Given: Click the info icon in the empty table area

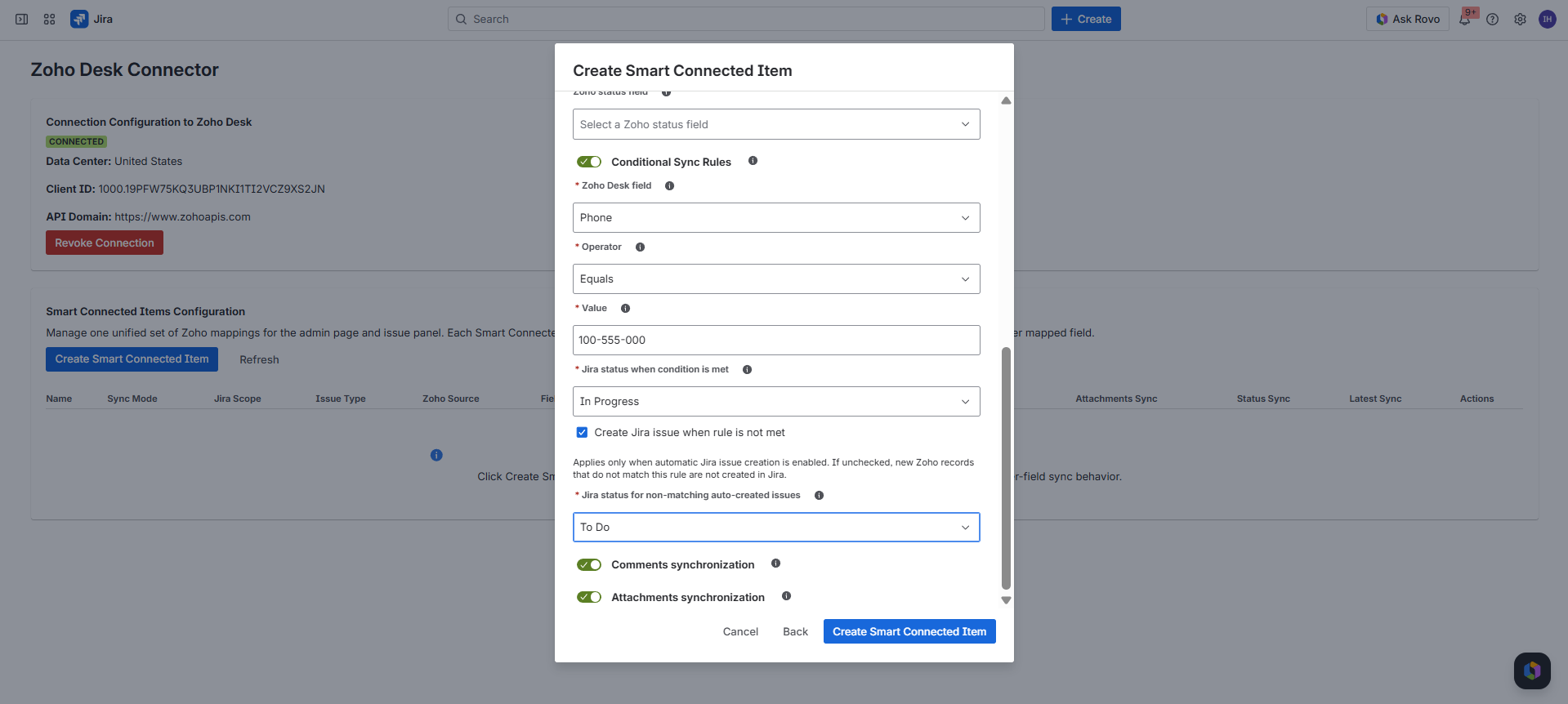Looking at the screenshot, I should pyautogui.click(x=436, y=455).
